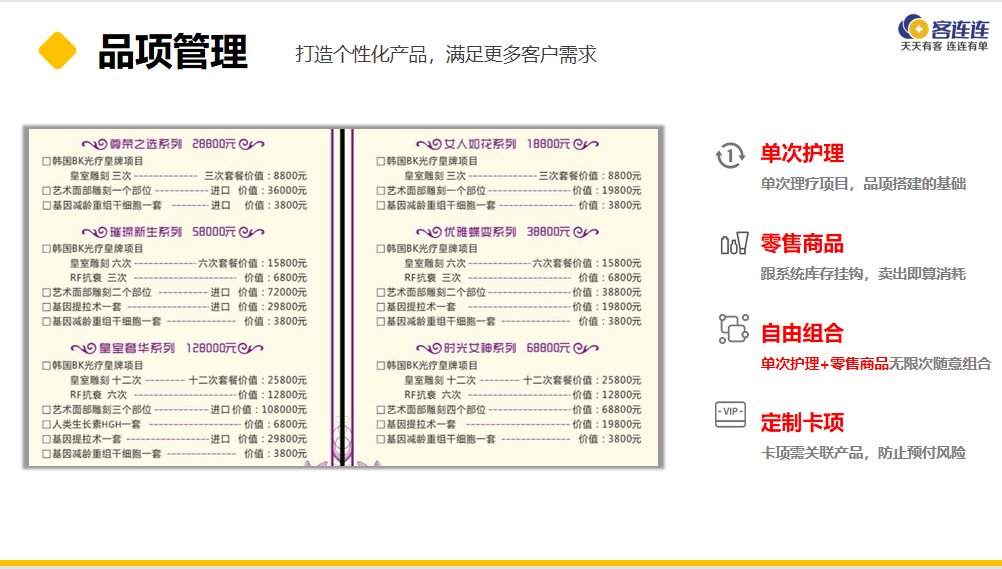Click the slogan 天天有客 连连有单

(944, 47)
